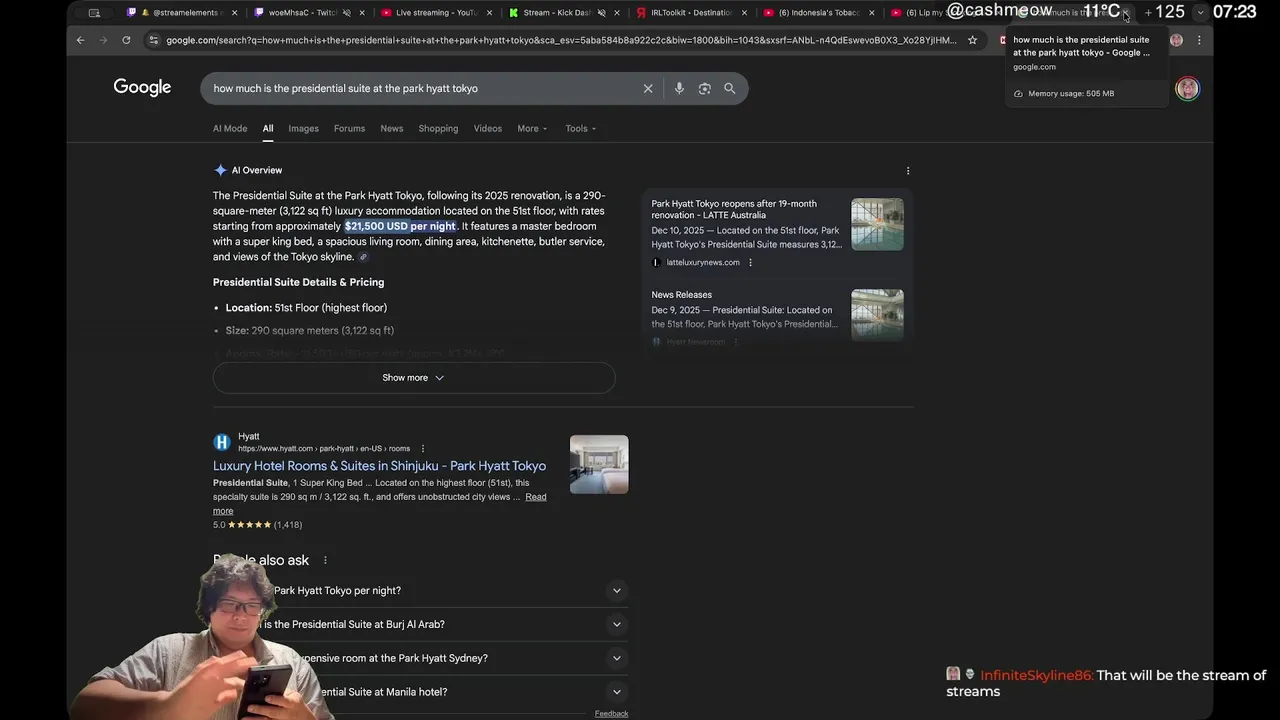Switch to Videos results tab

487,128
